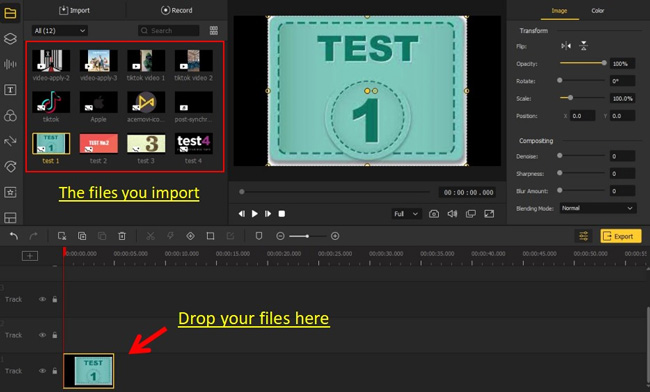Screen dimensions: 650x392
Task: Open timeline settings sliders icon
Action: click(x=583, y=236)
